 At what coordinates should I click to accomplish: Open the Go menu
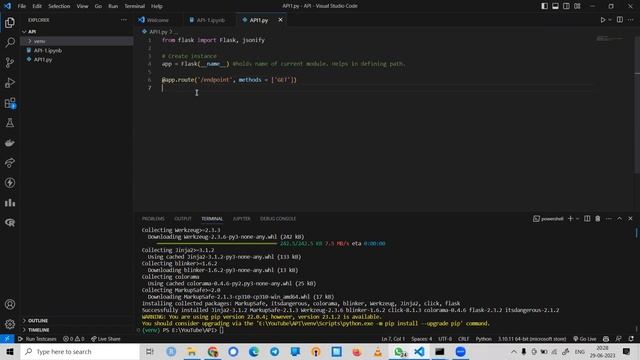coord(98,6)
